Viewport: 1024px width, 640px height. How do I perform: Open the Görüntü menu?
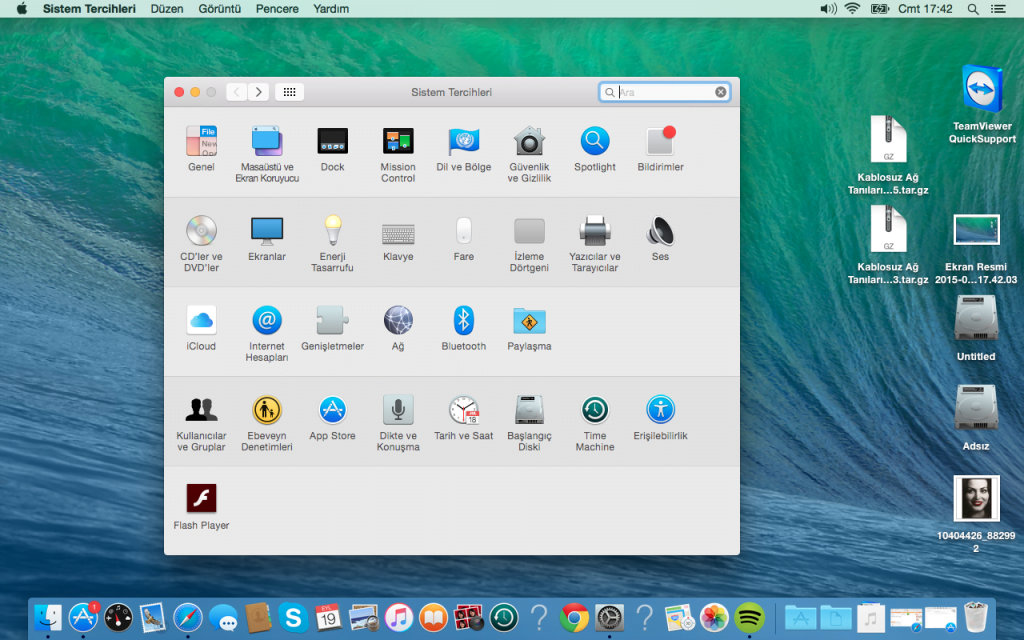point(219,9)
